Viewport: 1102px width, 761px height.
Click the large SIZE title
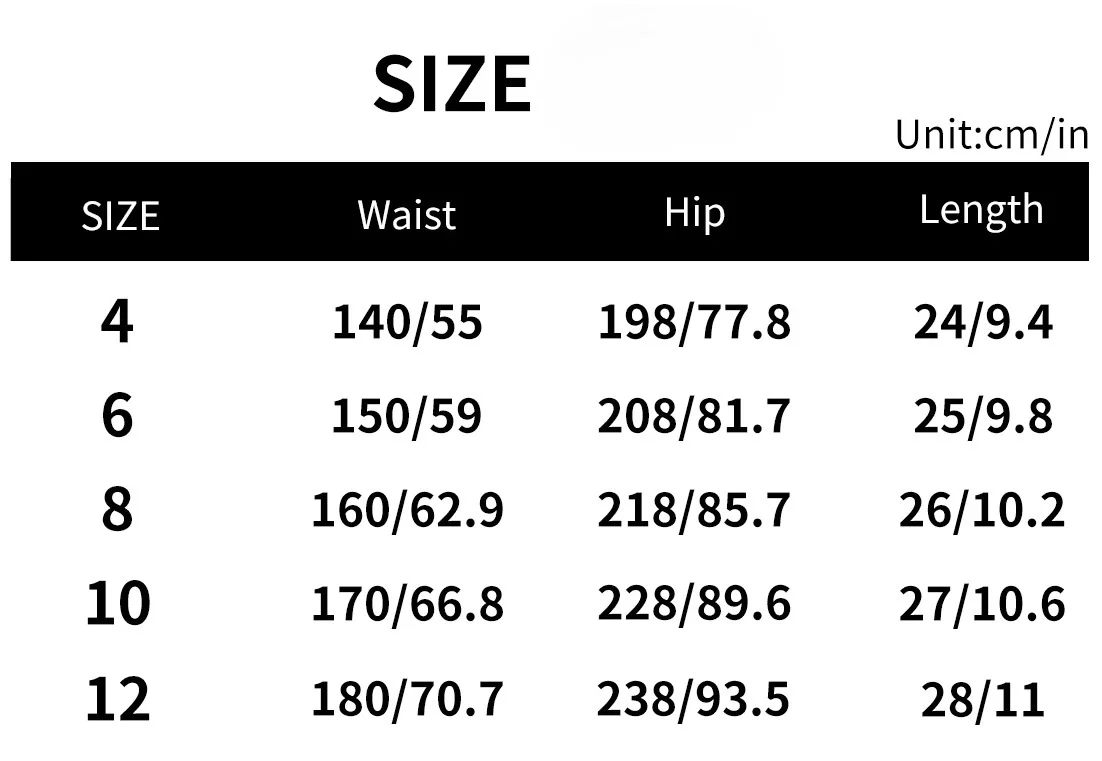452,84
